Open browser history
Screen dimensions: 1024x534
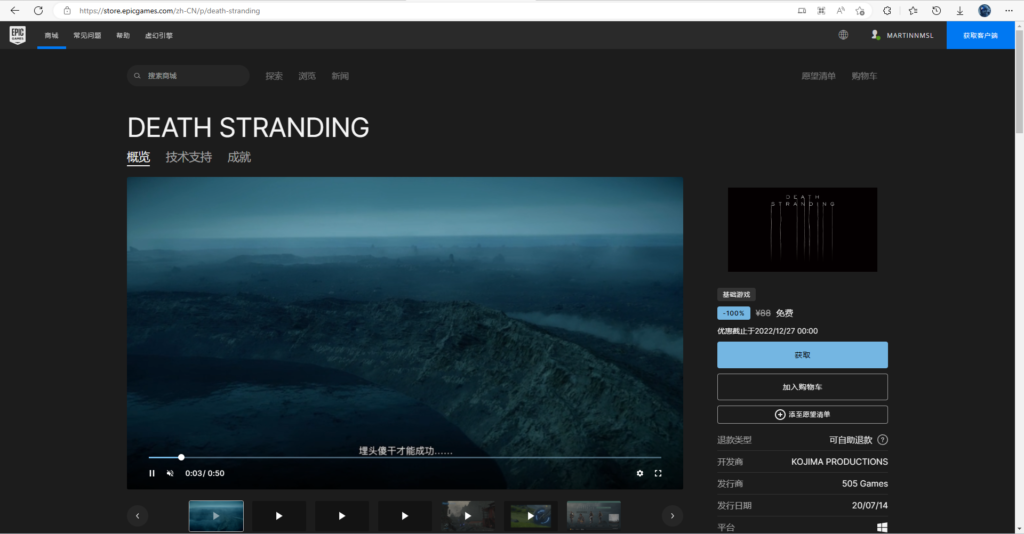coord(936,10)
